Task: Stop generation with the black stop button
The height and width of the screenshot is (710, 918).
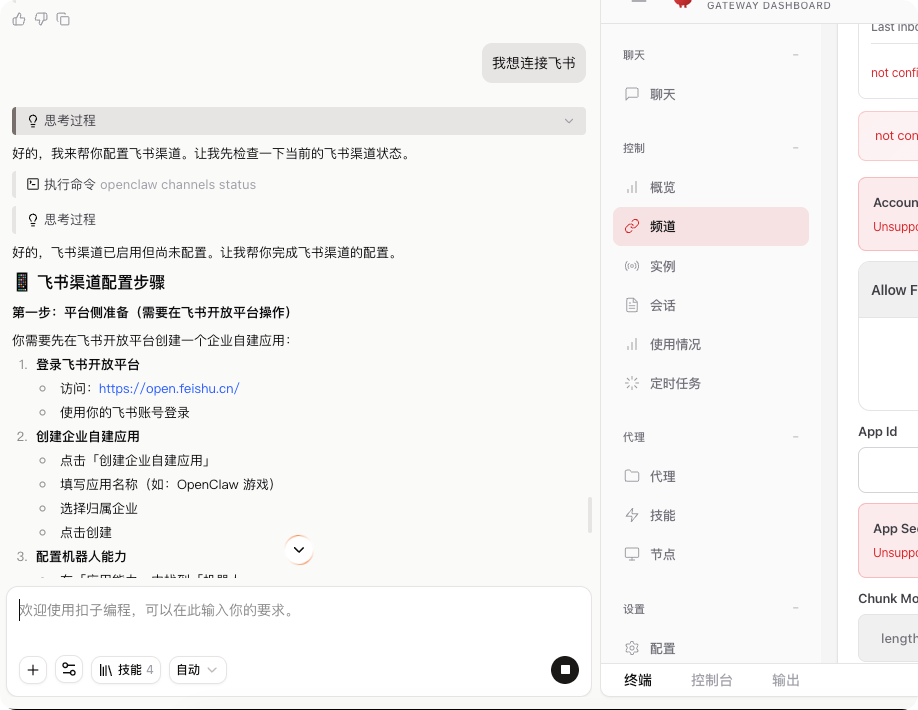Action: [x=565, y=670]
